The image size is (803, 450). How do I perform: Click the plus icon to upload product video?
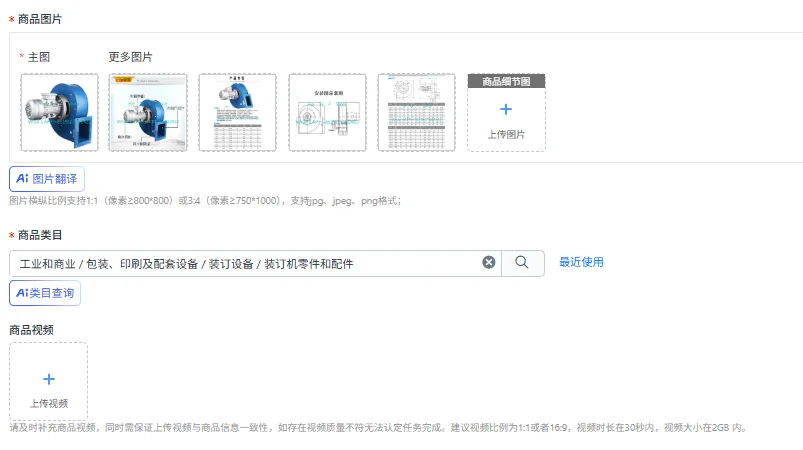tap(49, 379)
